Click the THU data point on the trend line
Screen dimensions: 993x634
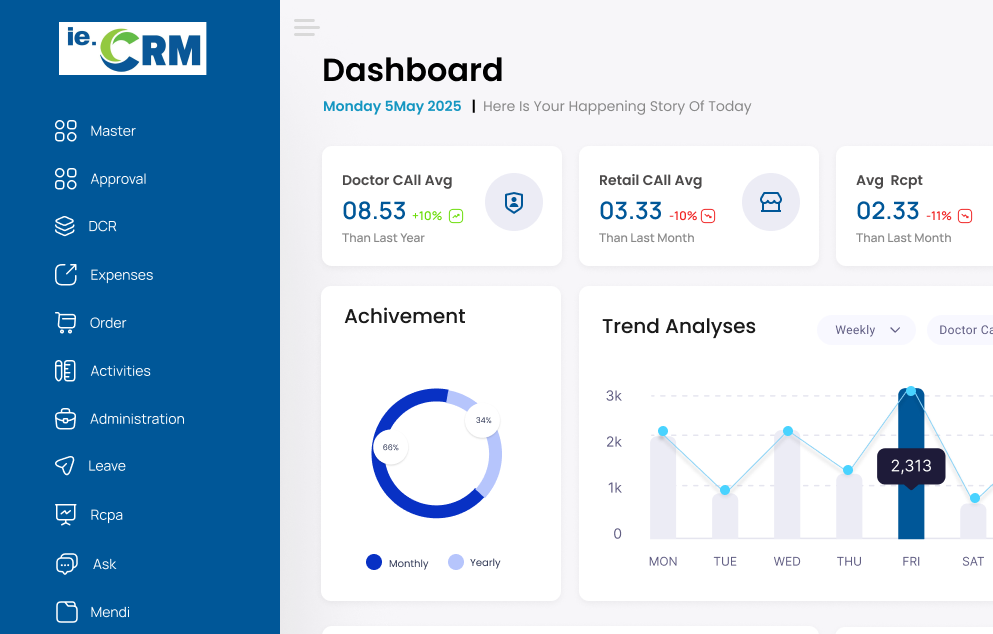pos(848,470)
